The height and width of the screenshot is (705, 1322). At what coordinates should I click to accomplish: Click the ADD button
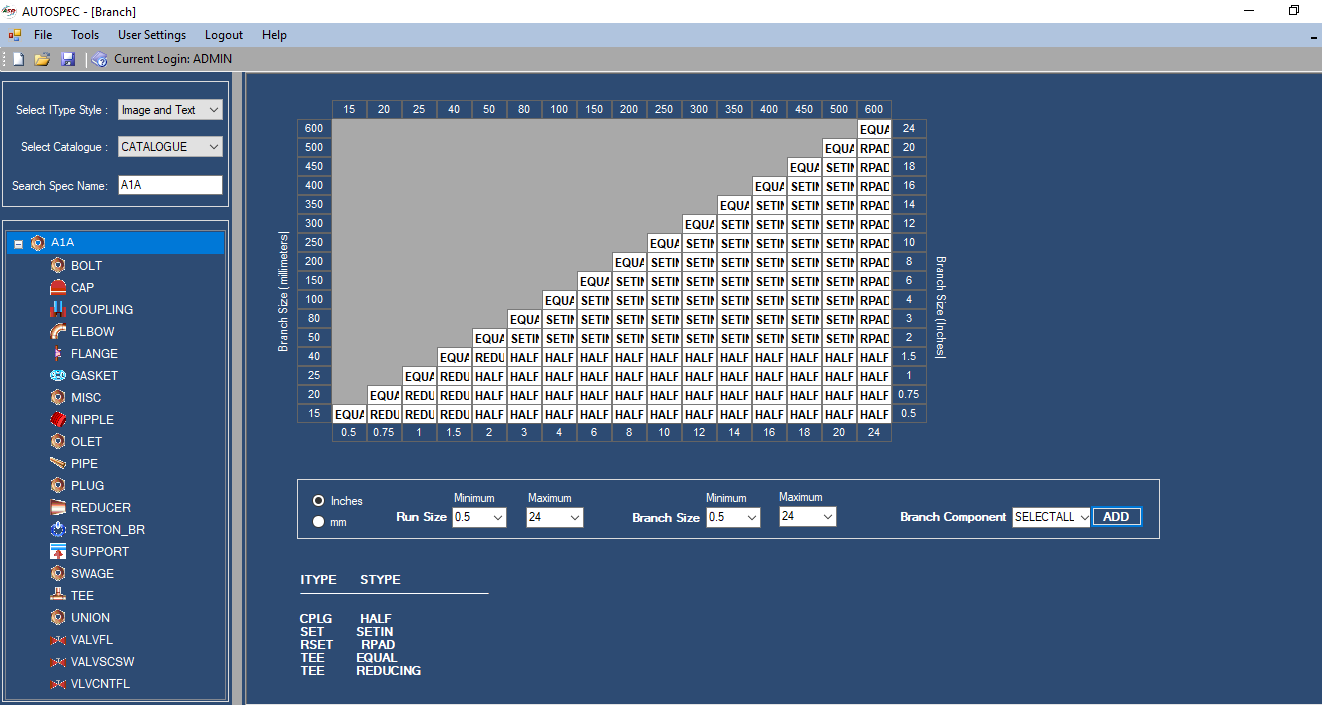[1116, 517]
